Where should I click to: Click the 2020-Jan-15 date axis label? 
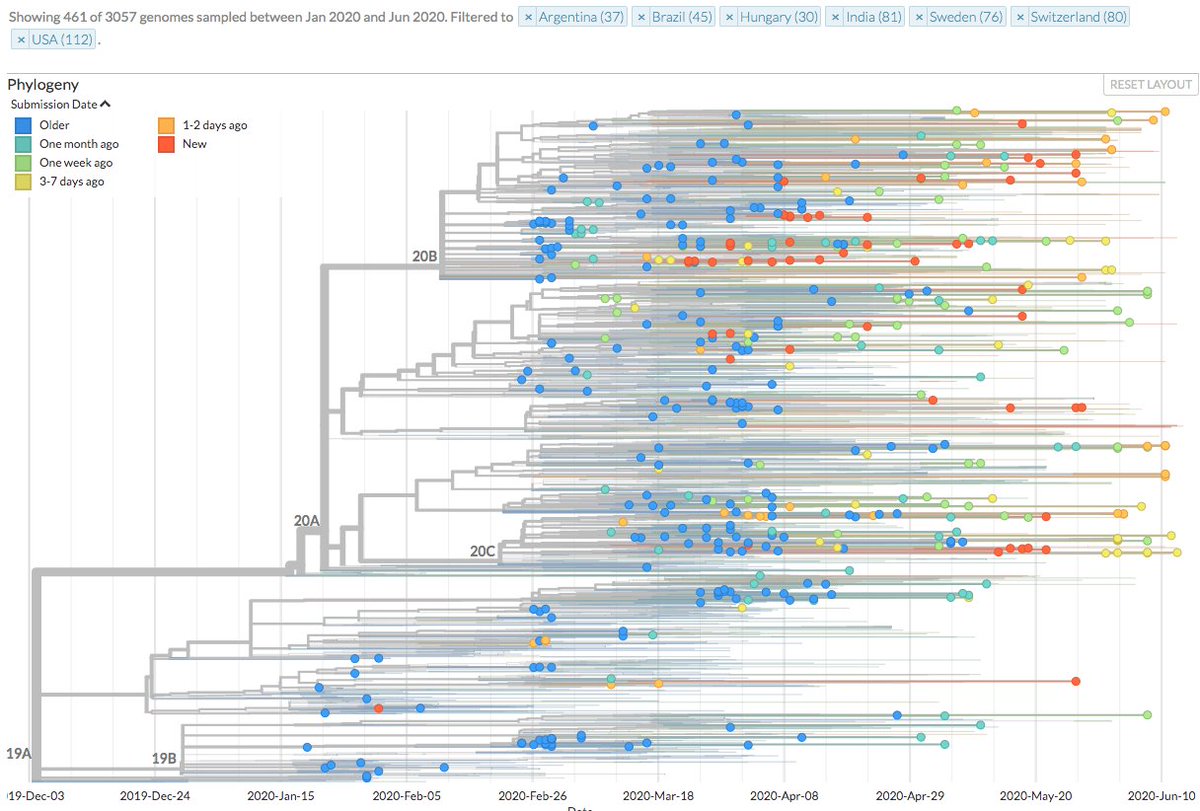(x=280, y=795)
